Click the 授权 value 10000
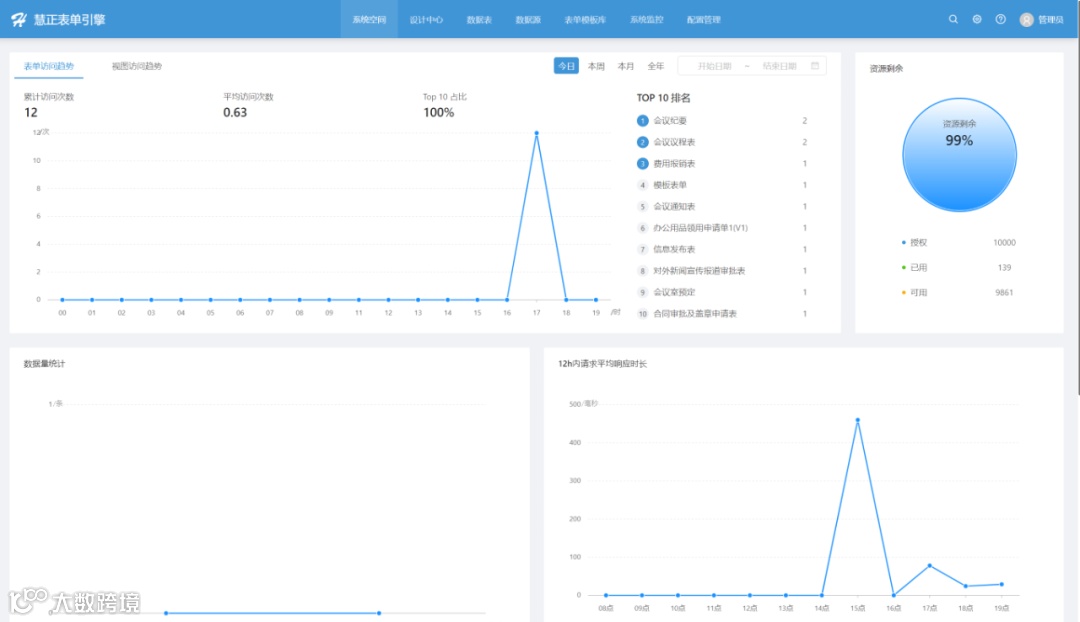 (x=1004, y=242)
